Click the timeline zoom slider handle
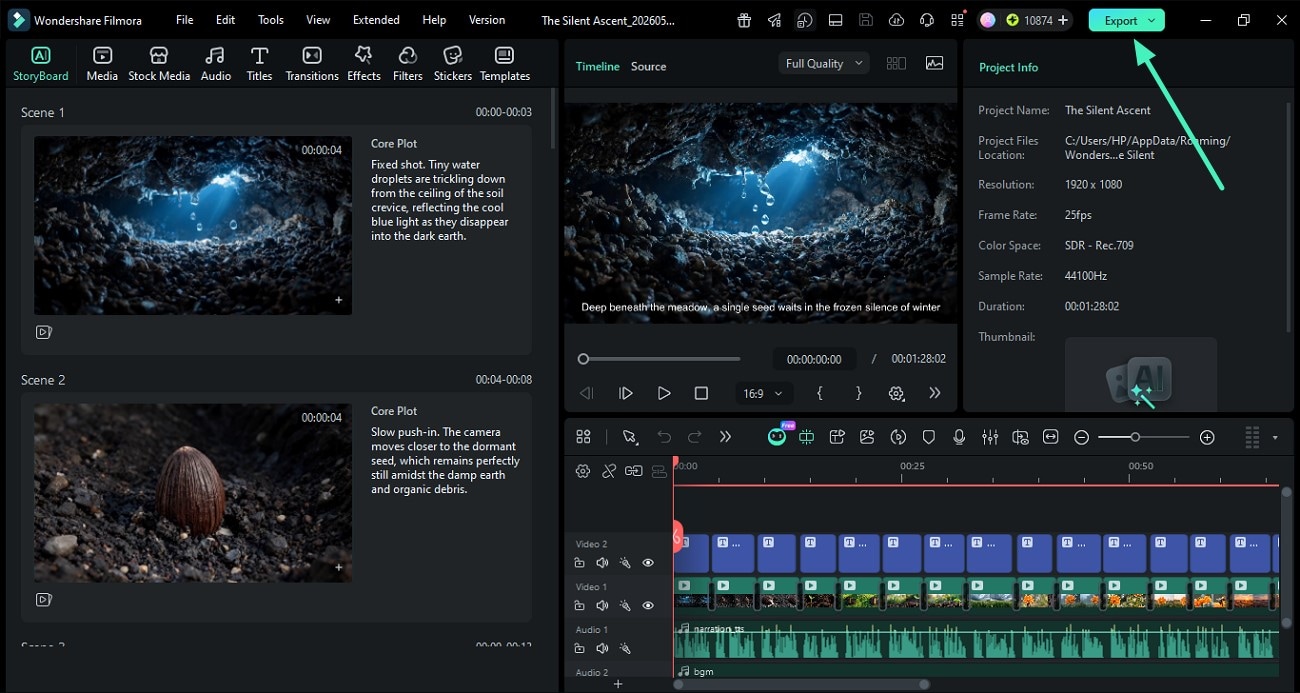This screenshot has height=693, width=1300. (x=1135, y=437)
